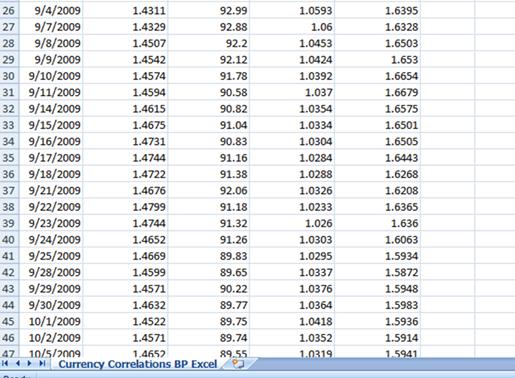Click the cell with value 92.06
This screenshot has height=378, width=515.
(x=209, y=190)
